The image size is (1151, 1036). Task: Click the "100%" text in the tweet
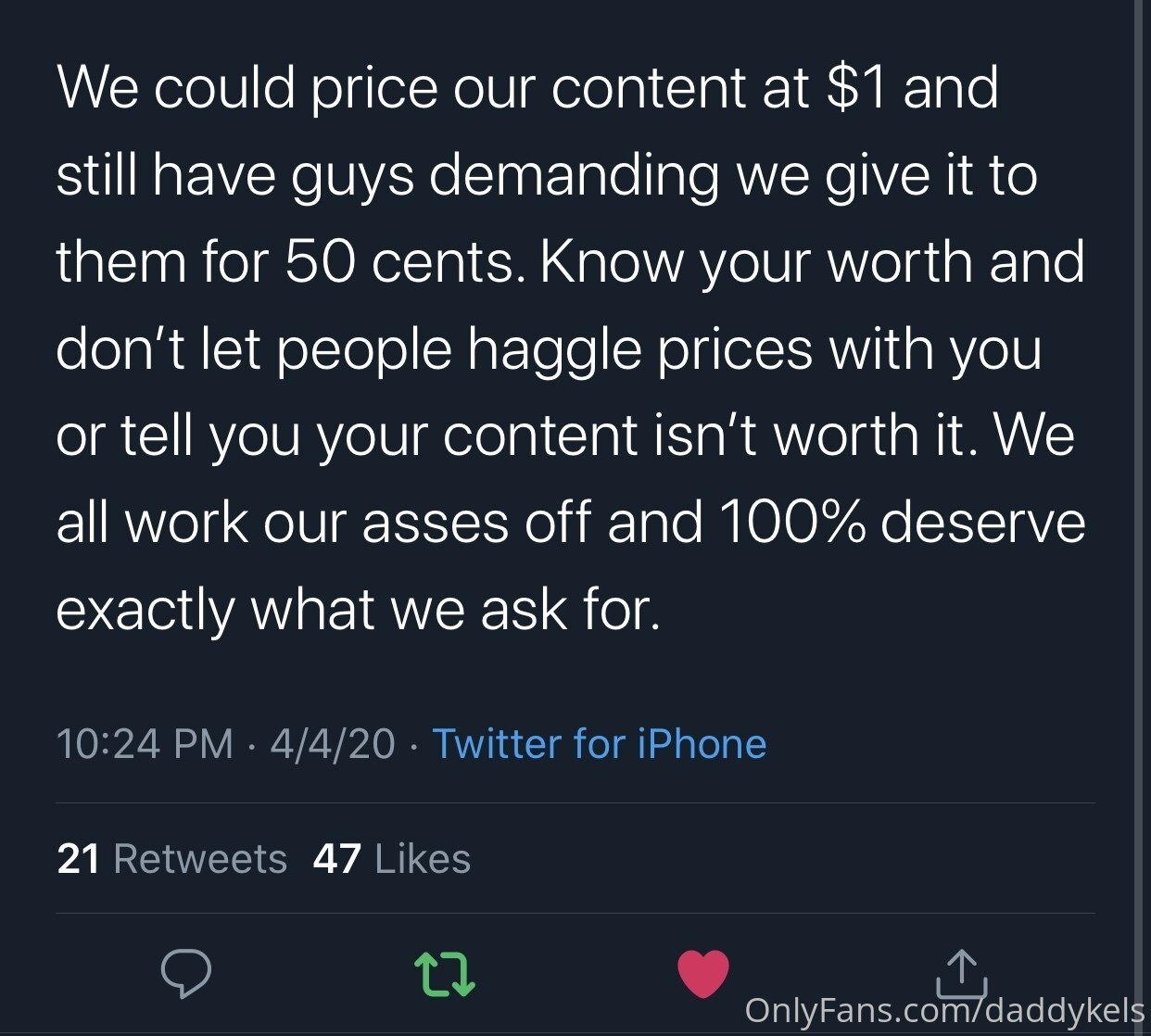tap(792, 523)
